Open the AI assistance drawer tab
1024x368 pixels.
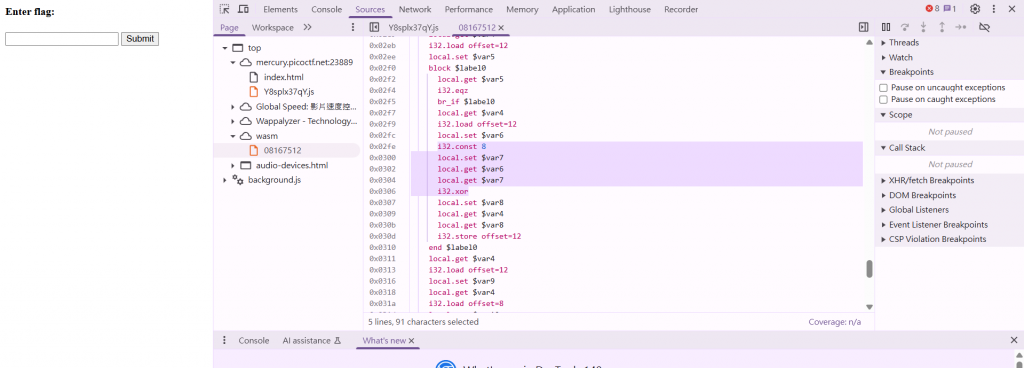312,341
